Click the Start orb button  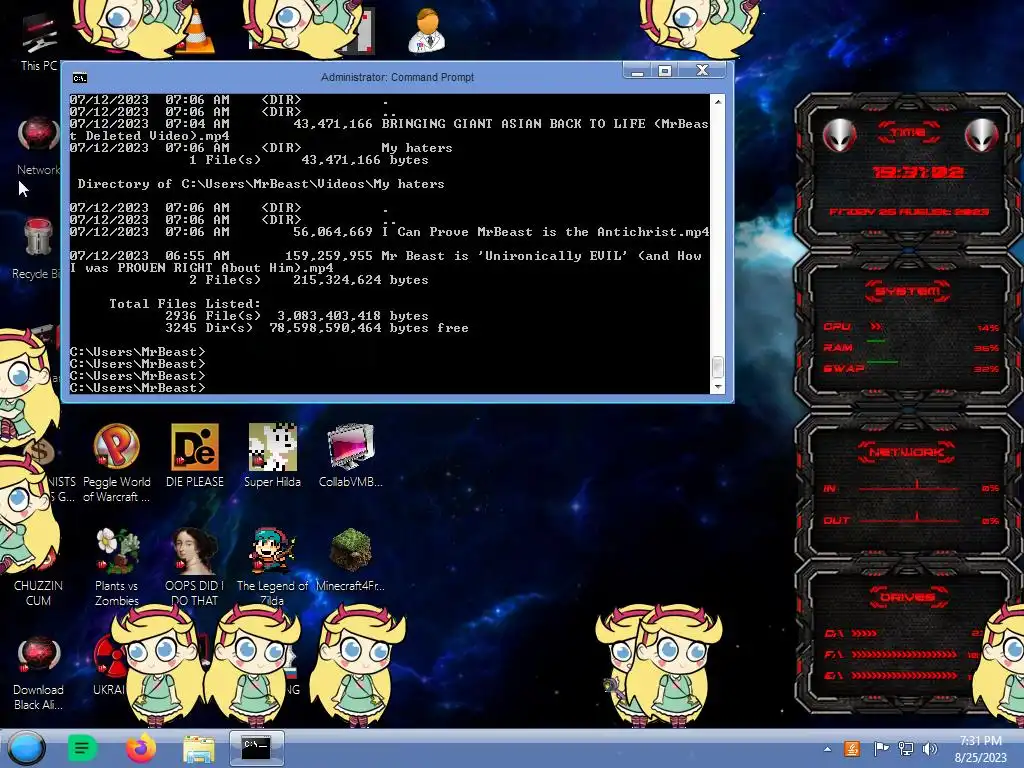(x=27, y=748)
